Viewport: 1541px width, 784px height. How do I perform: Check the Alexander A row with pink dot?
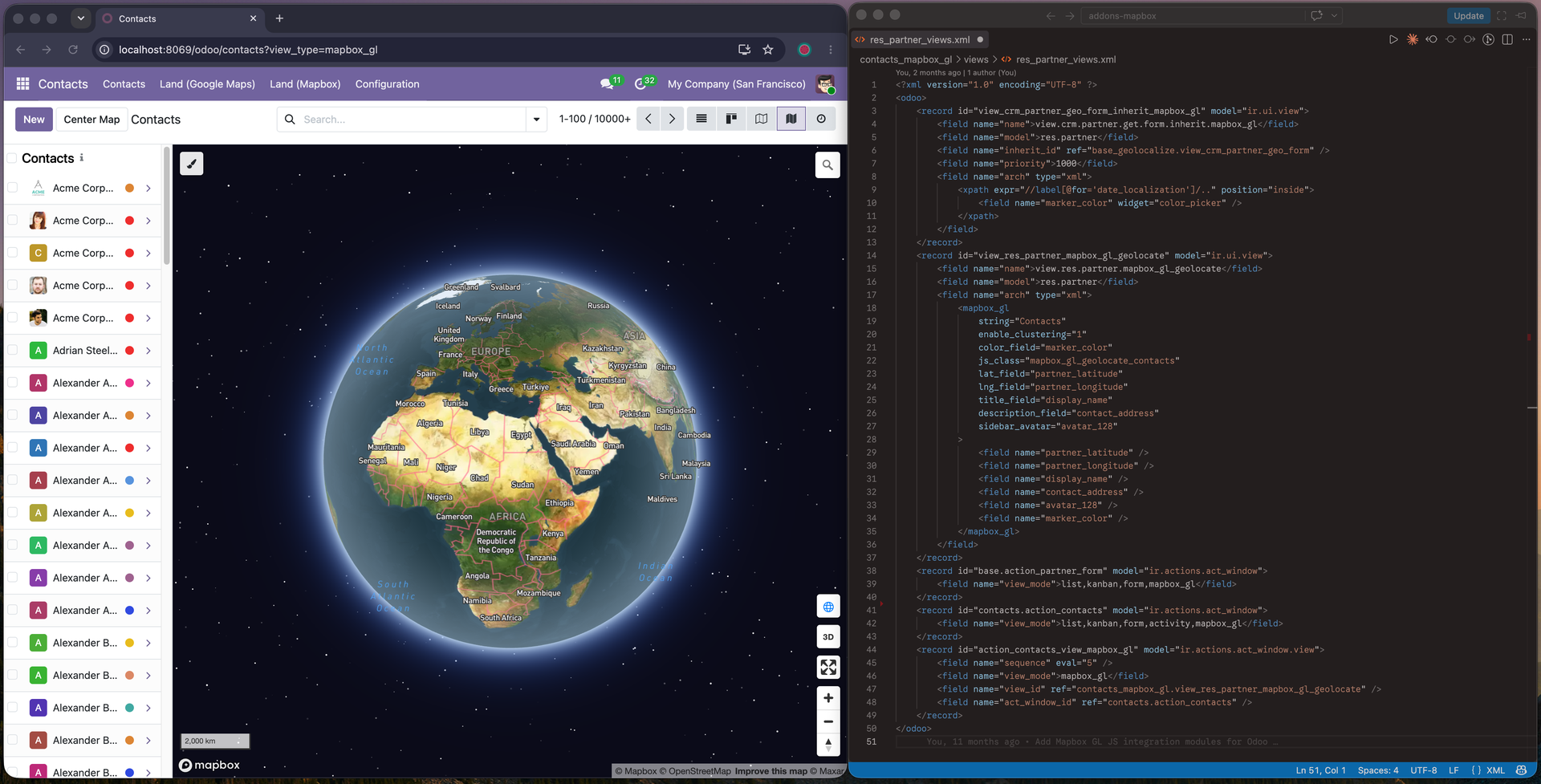12,383
